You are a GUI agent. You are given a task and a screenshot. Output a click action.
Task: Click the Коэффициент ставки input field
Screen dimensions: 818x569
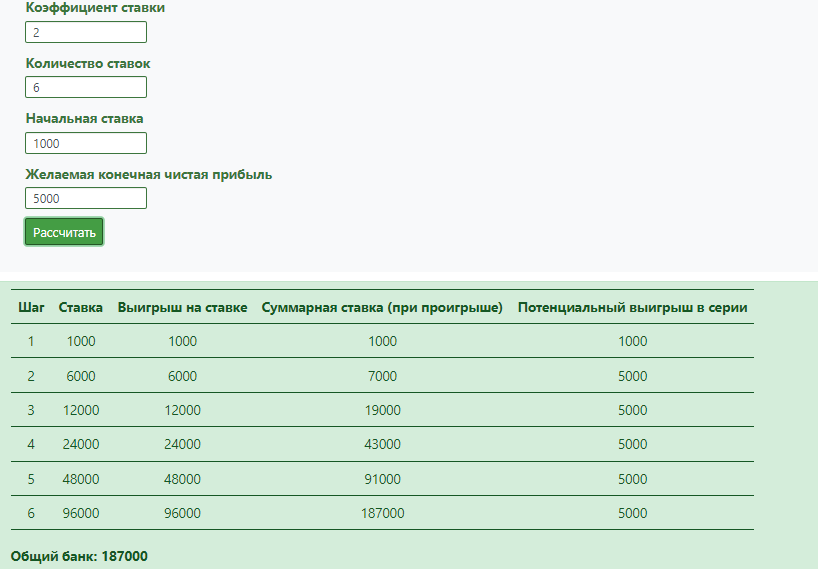point(86,32)
